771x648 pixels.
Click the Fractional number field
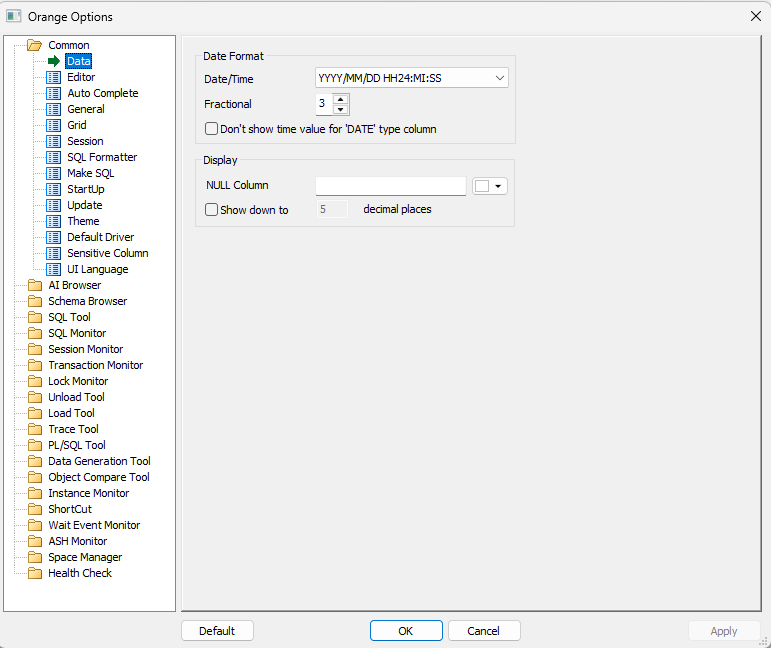coord(324,104)
